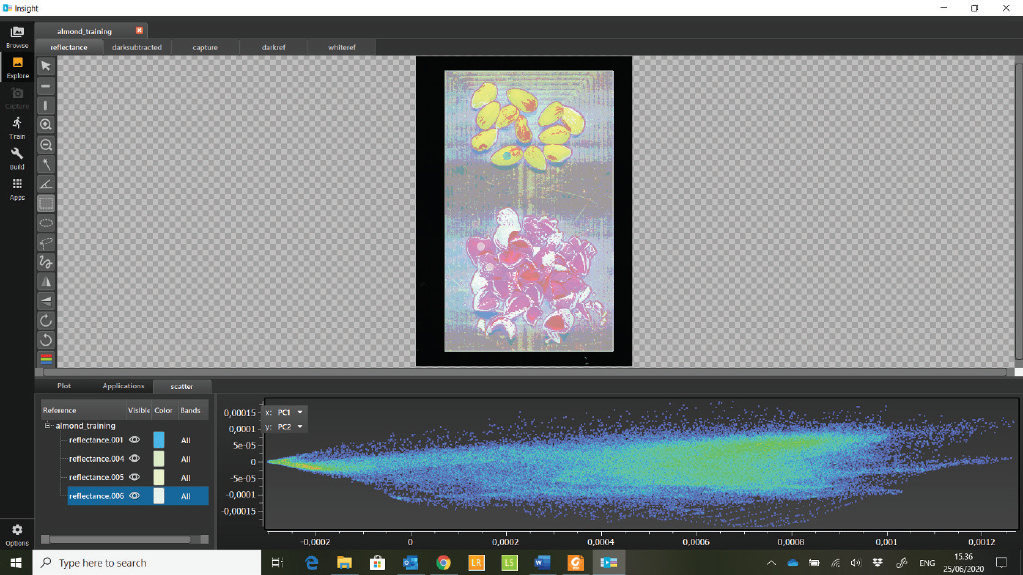Open Options at bottom of sidebar

click(x=17, y=533)
